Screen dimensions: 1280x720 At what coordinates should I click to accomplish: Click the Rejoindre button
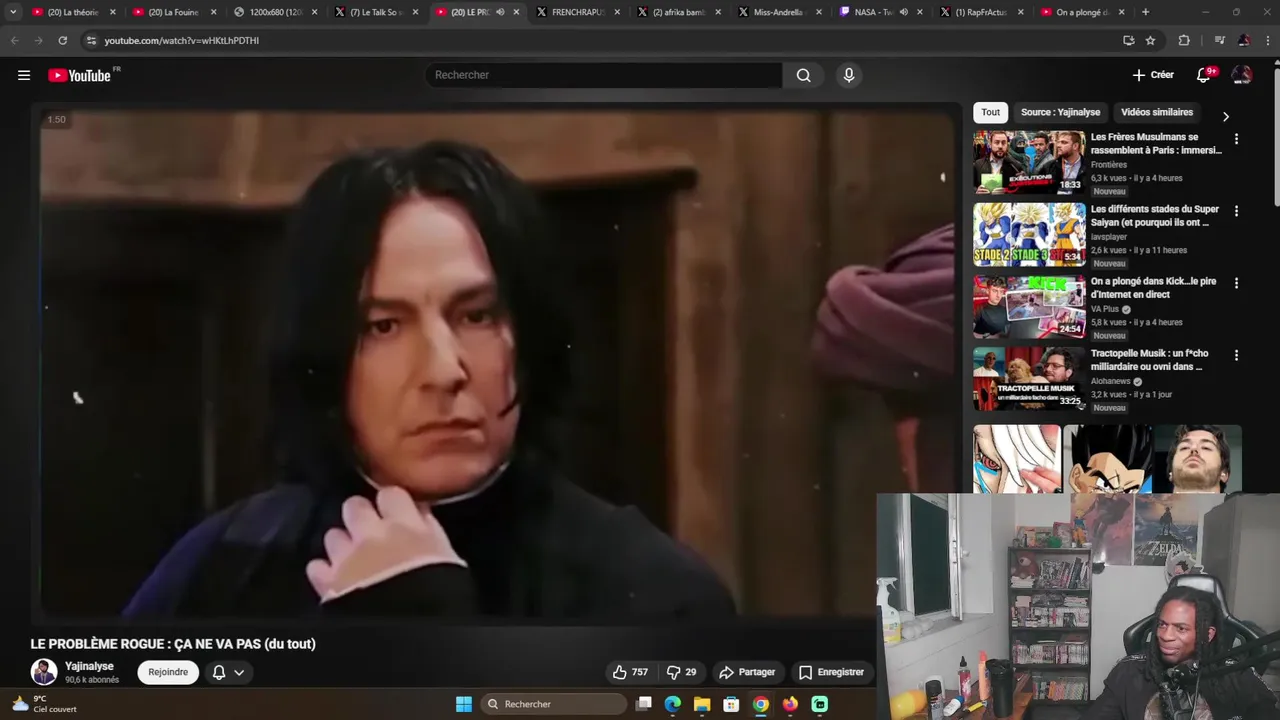[168, 672]
